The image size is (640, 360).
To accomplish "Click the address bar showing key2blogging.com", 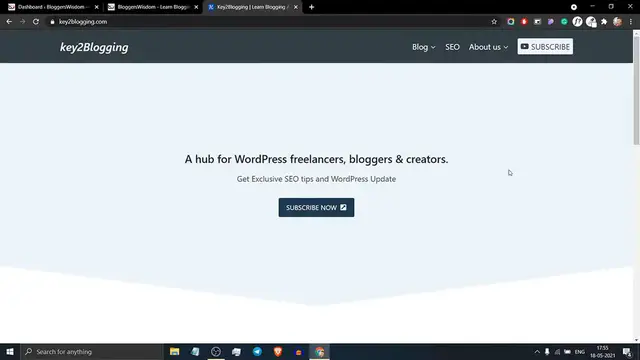I will click(269, 22).
